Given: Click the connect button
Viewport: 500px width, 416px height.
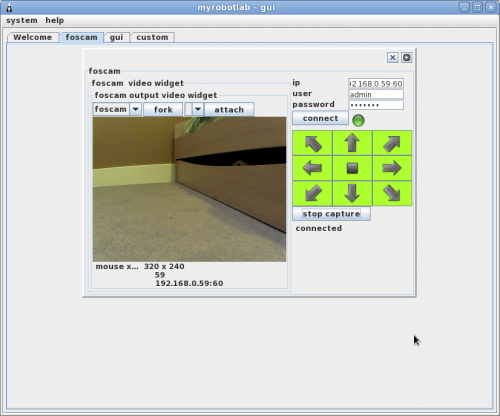Looking at the screenshot, I should (x=320, y=118).
